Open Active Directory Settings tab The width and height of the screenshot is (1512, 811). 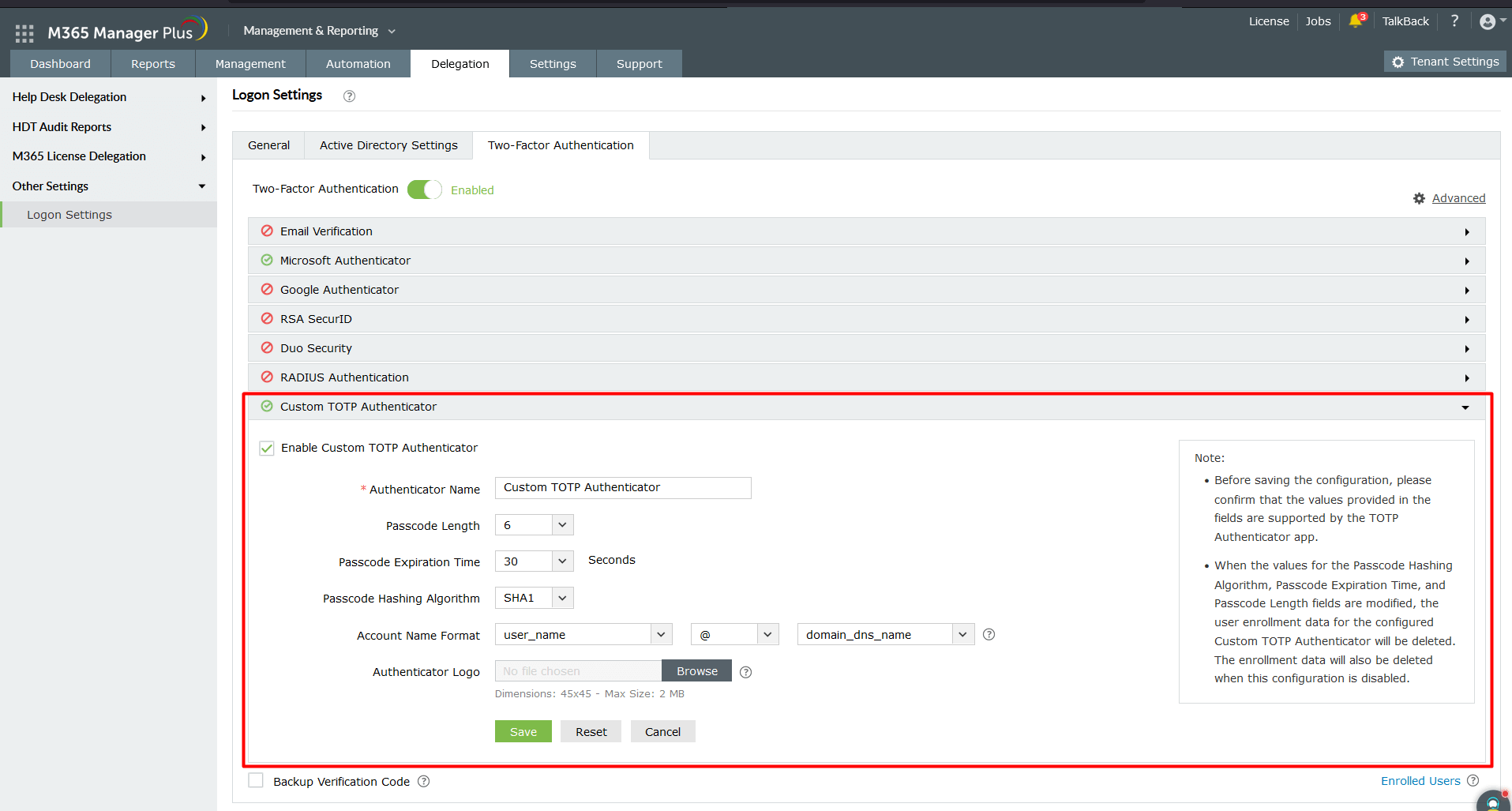388,145
